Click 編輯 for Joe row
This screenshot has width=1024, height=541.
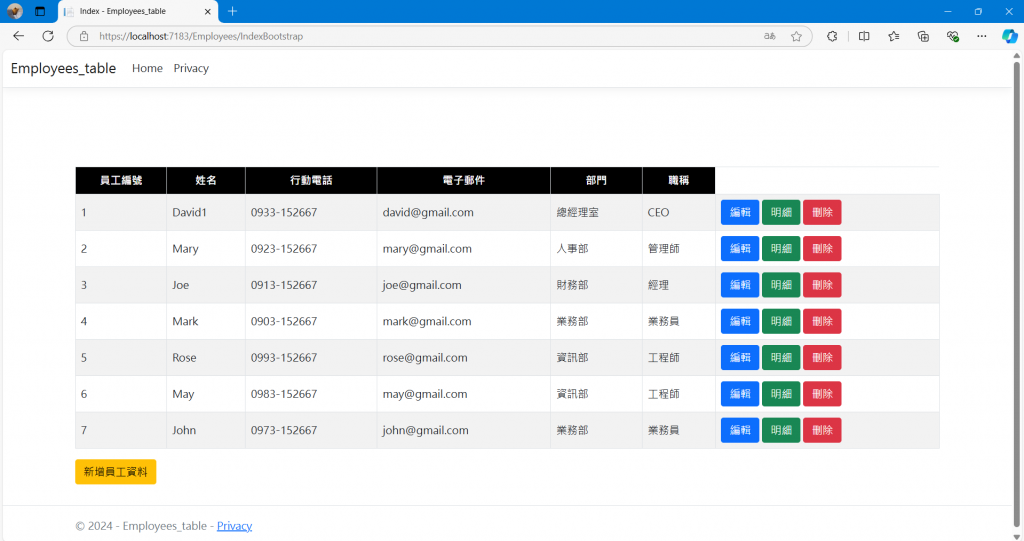coord(740,285)
